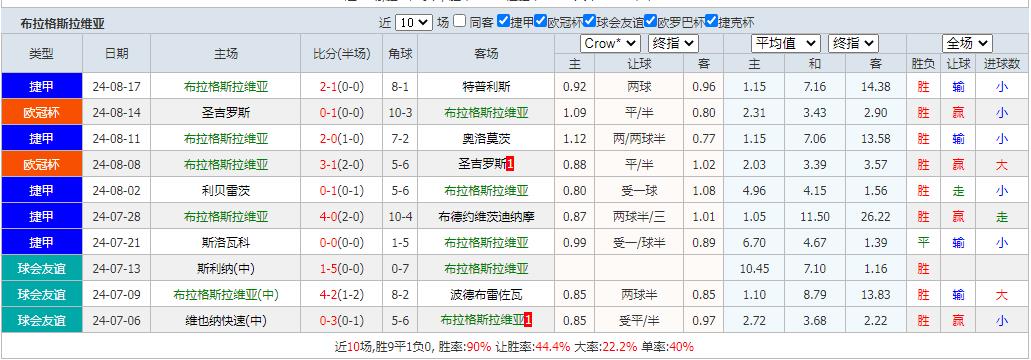Uncheck the 欧冠杯 filter checkbox
Screen dimensions: 1031x360
pyautogui.click(x=540, y=21)
